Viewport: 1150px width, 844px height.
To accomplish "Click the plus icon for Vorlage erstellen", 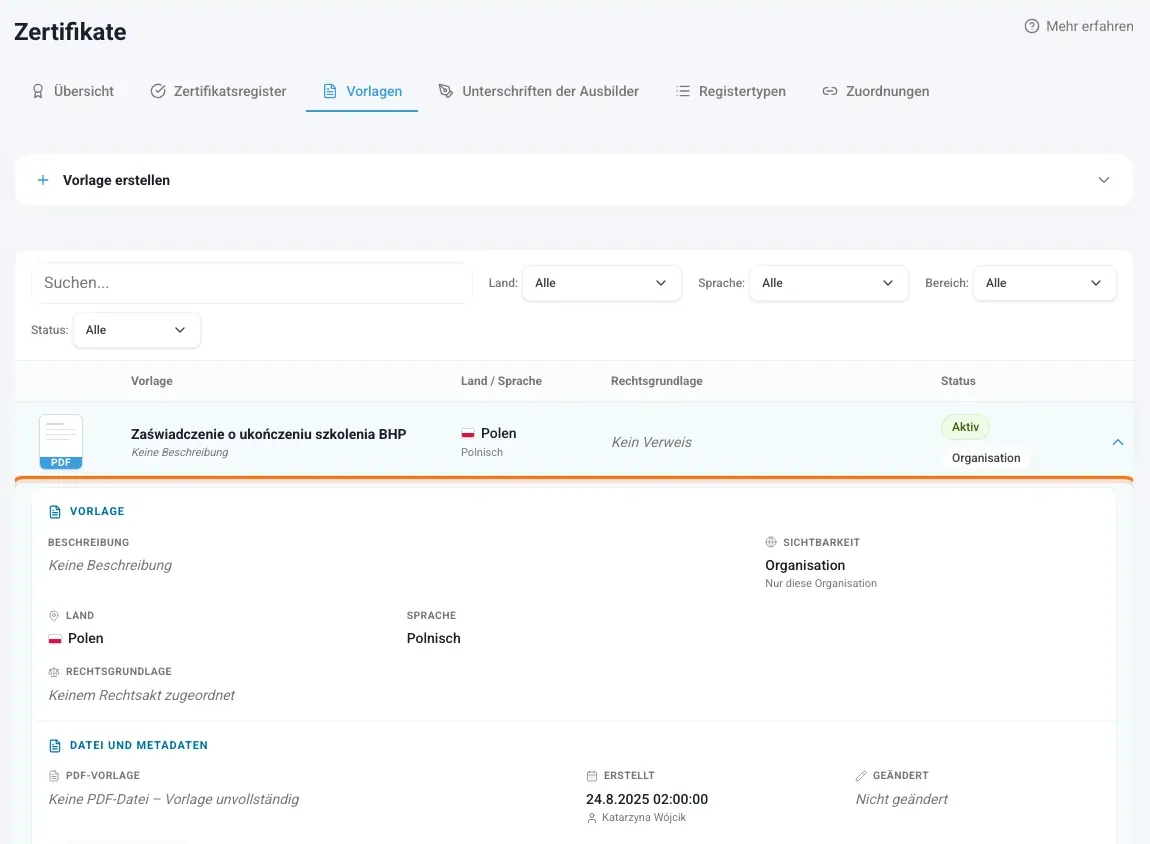I will (43, 180).
